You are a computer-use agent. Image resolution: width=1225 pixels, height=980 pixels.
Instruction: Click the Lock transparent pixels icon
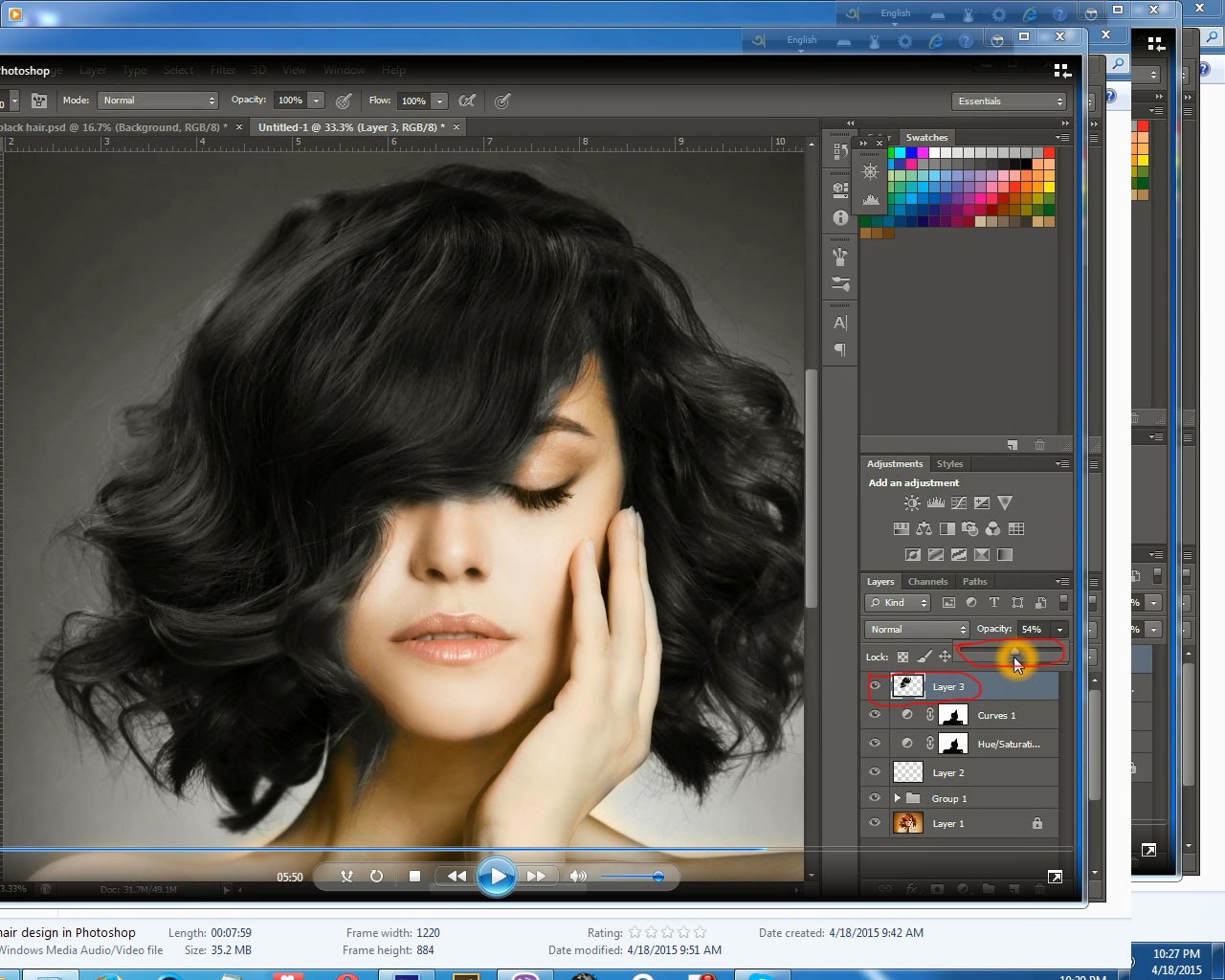(x=902, y=657)
